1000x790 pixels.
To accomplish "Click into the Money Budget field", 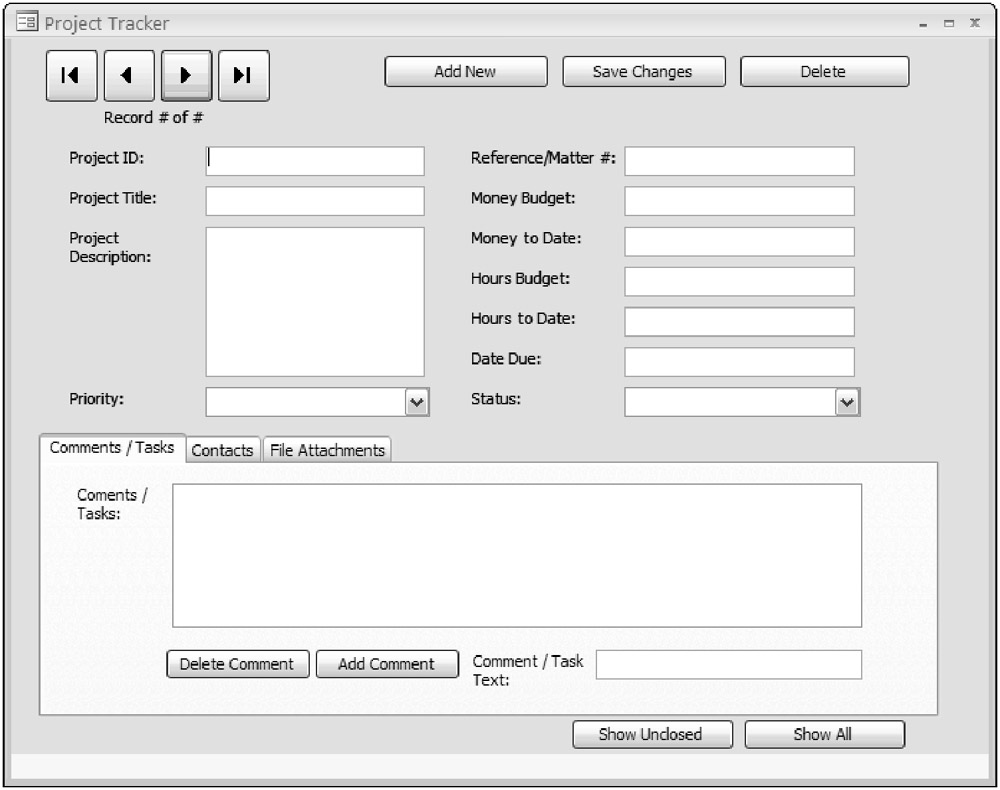I will coord(739,201).
